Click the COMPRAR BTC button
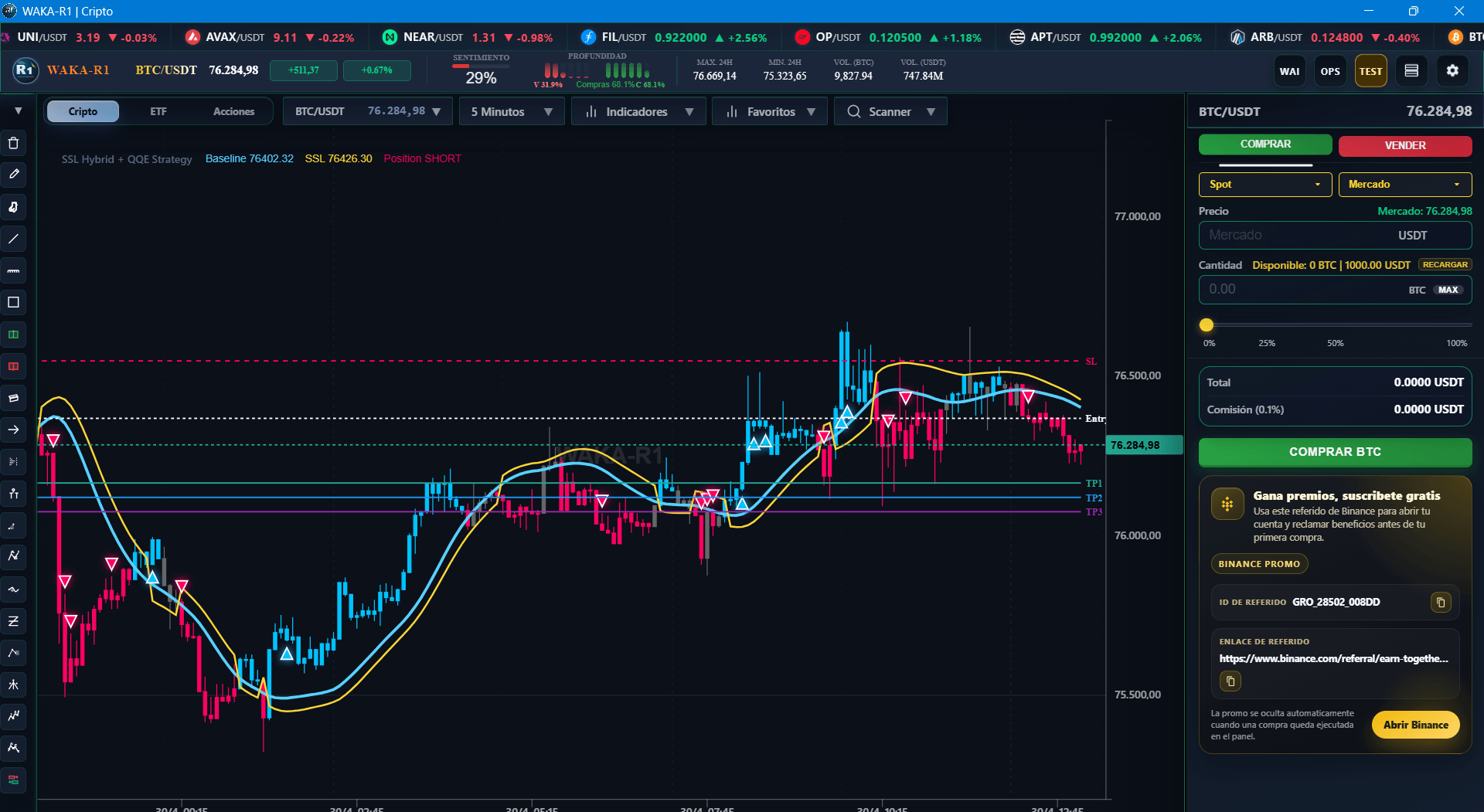The height and width of the screenshot is (812, 1484). coord(1335,452)
